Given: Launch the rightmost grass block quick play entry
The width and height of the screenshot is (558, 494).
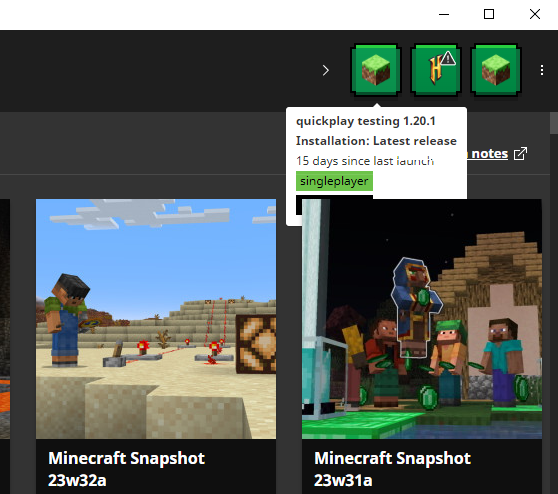Looking at the screenshot, I should pyautogui.click(x=496, y=70).
